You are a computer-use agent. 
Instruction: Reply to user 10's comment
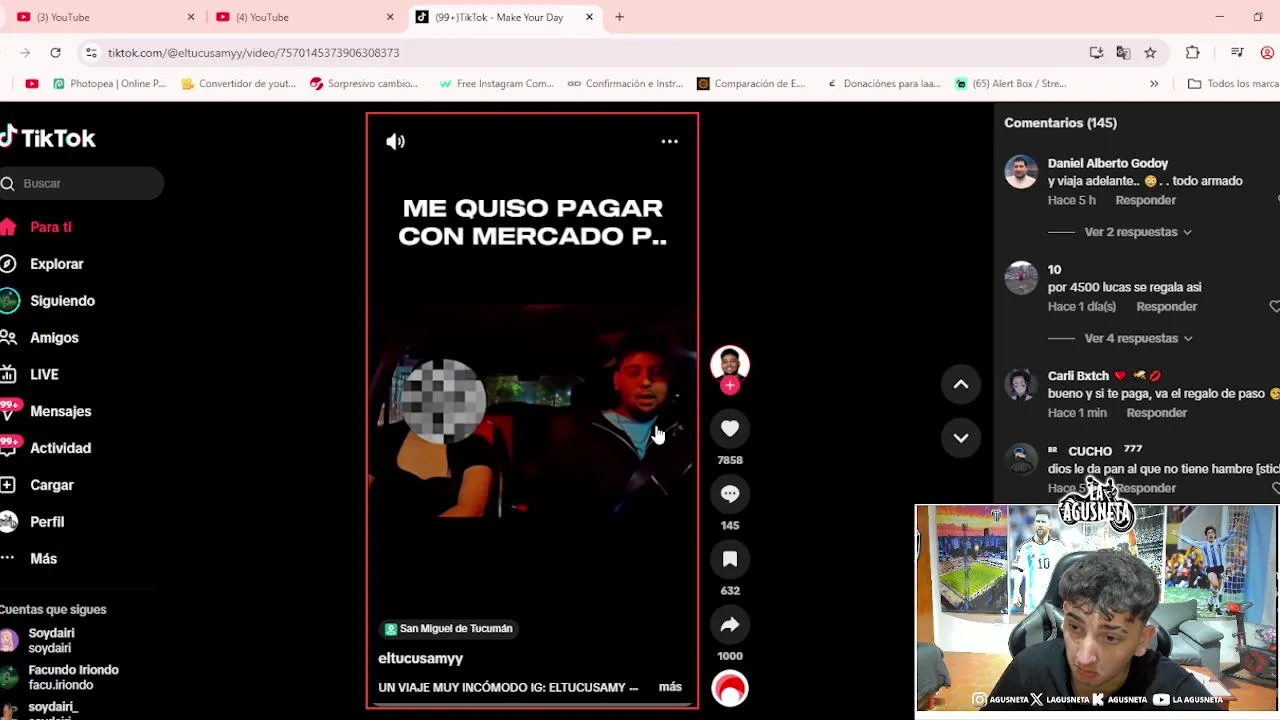click(x=1167, y=306)
